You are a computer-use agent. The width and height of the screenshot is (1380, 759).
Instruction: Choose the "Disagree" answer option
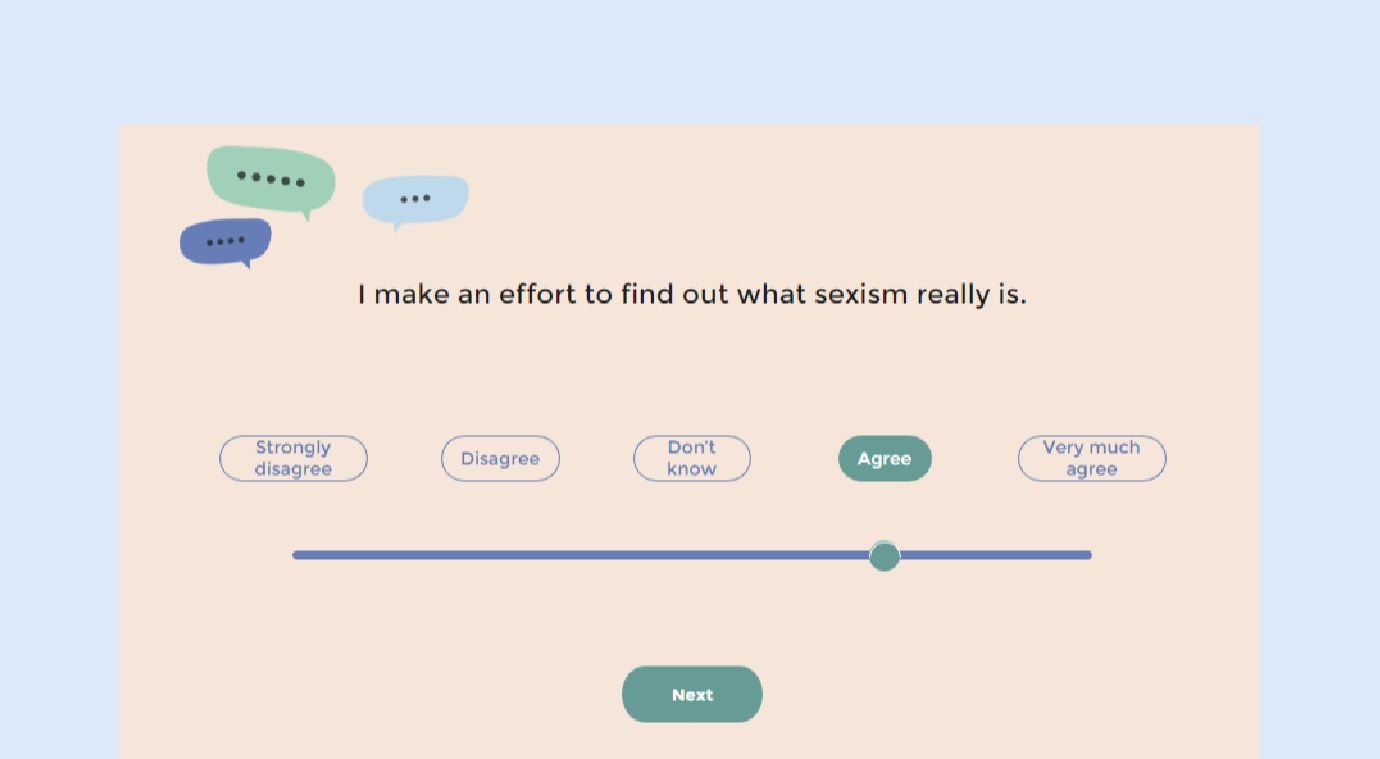500,459
